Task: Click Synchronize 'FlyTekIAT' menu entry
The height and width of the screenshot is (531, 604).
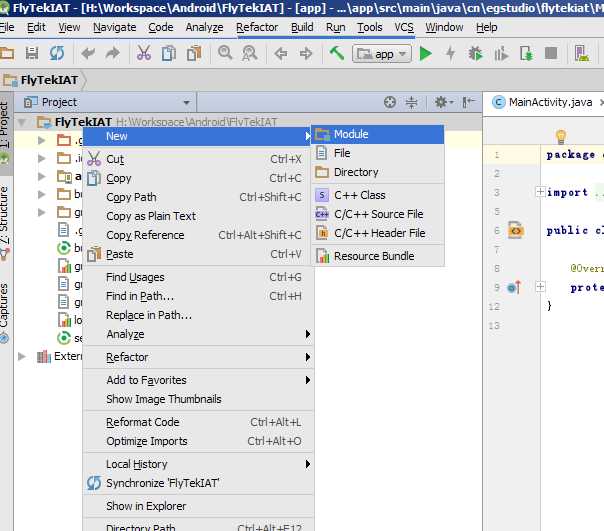Action: click(x=199, y=483)
